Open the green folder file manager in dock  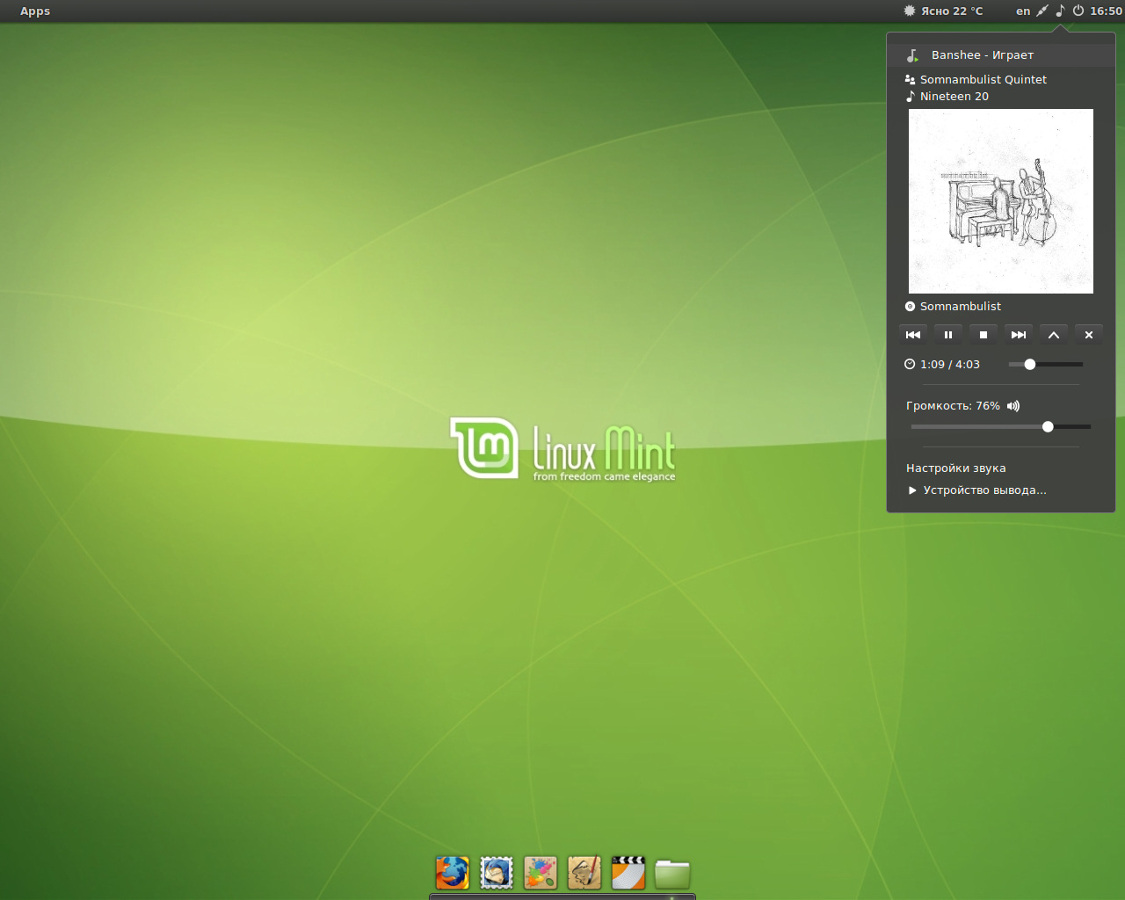tap(672, 875)
